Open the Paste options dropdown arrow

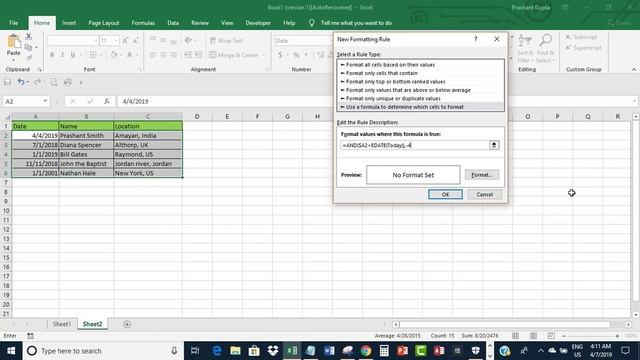13,60
